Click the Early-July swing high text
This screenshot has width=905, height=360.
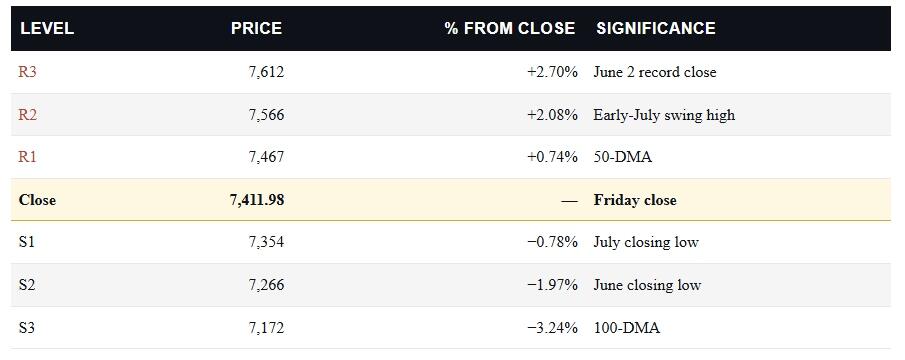pyautogui.click(x=664, y=115)
